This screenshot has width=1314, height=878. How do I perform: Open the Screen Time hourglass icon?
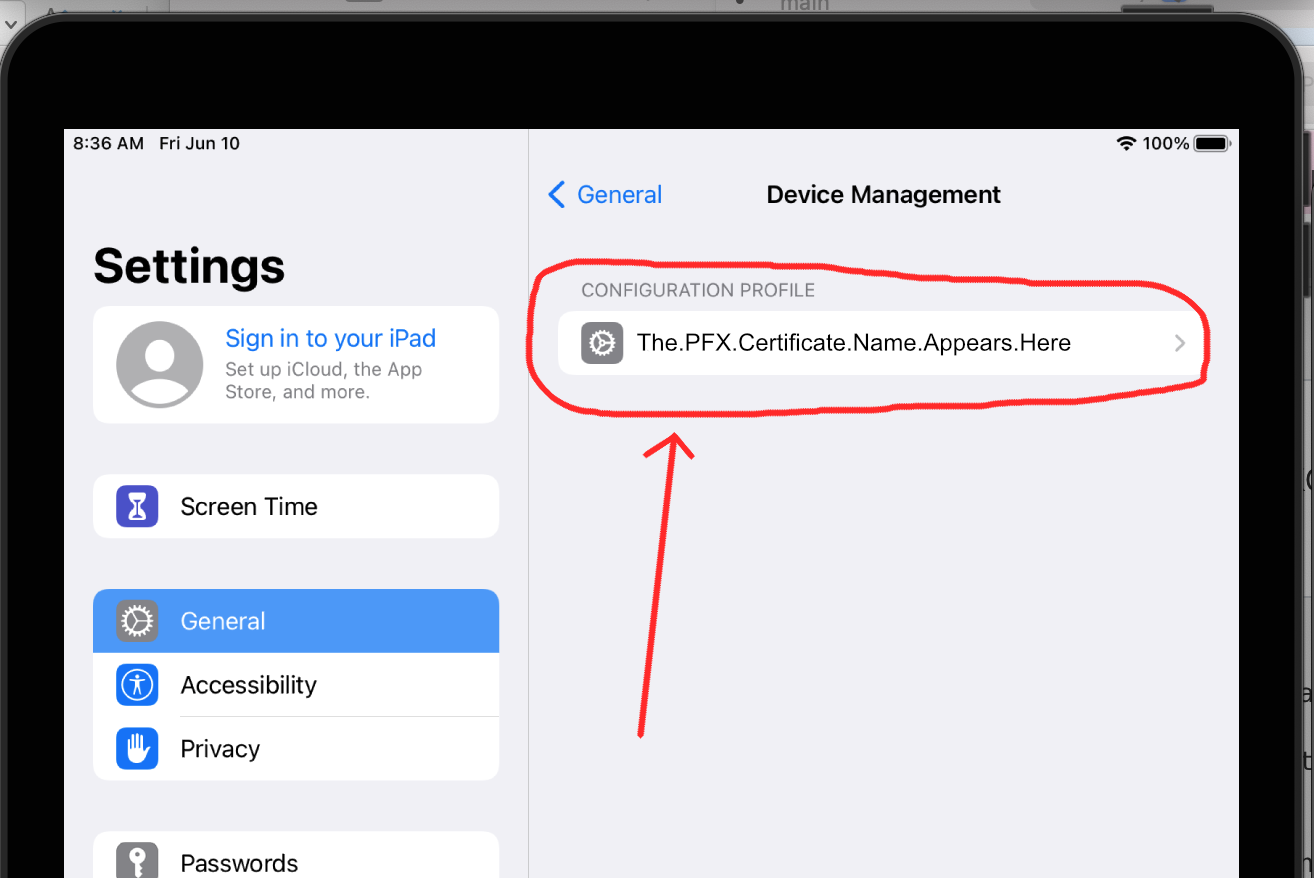[137, 507]
